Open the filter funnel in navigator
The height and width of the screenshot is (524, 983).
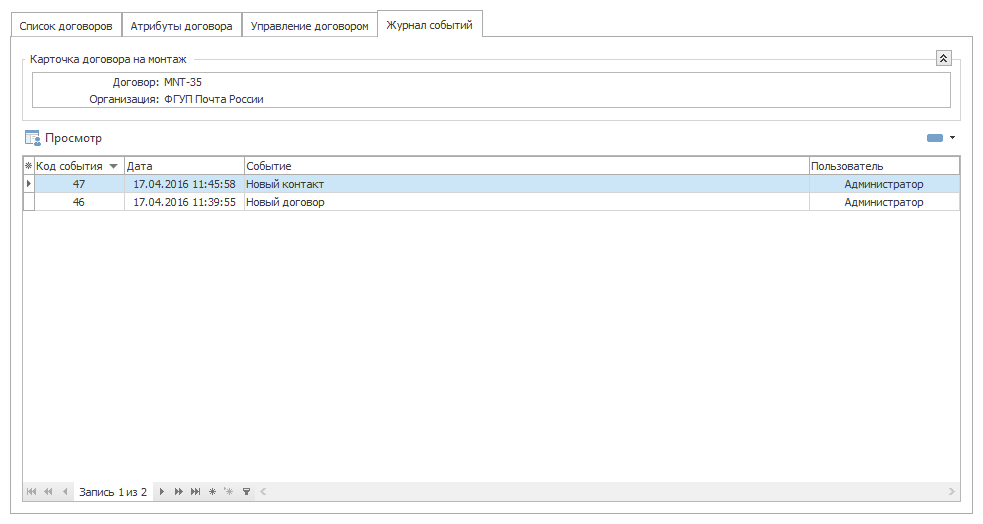coord(246,492)
